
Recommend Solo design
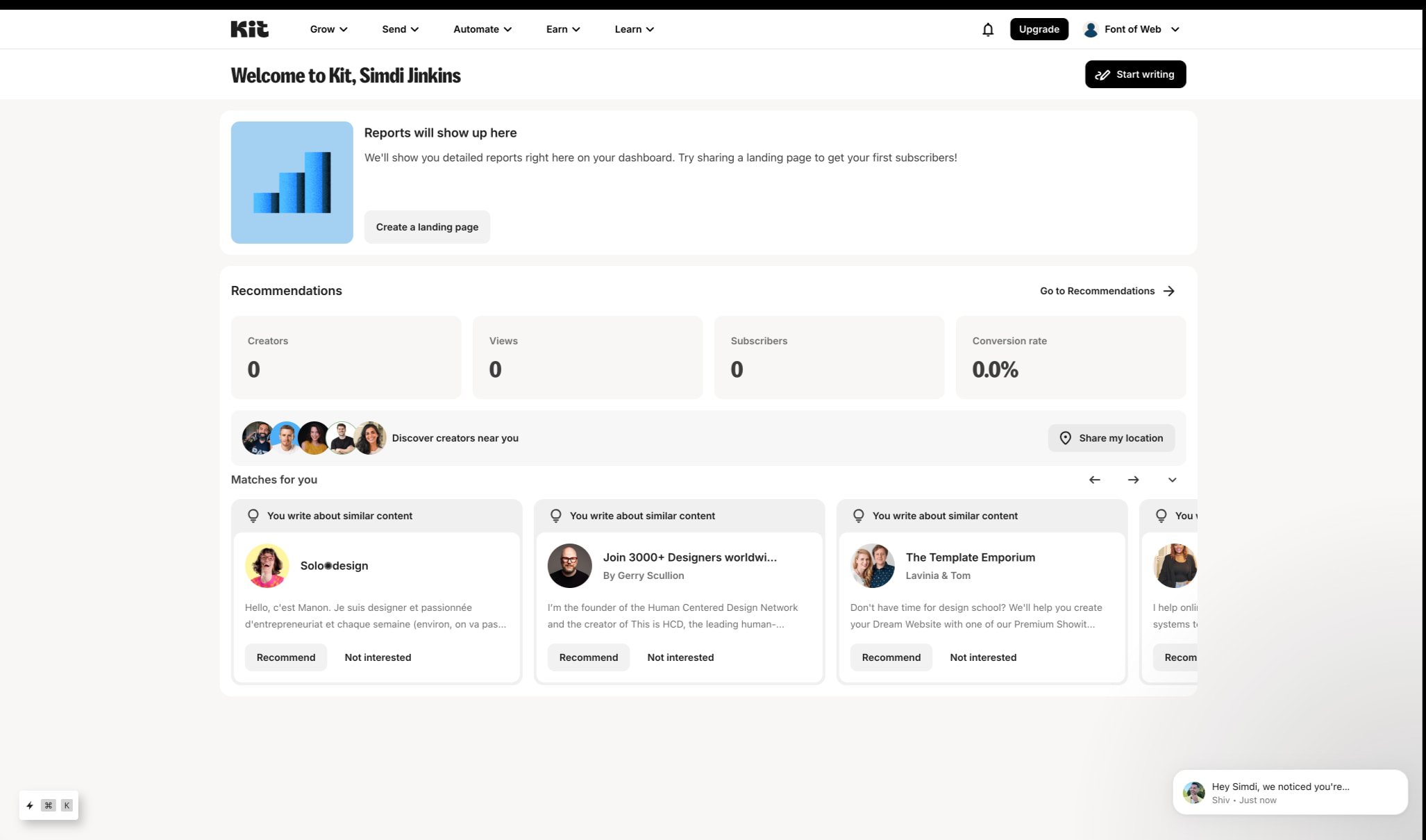286,657
